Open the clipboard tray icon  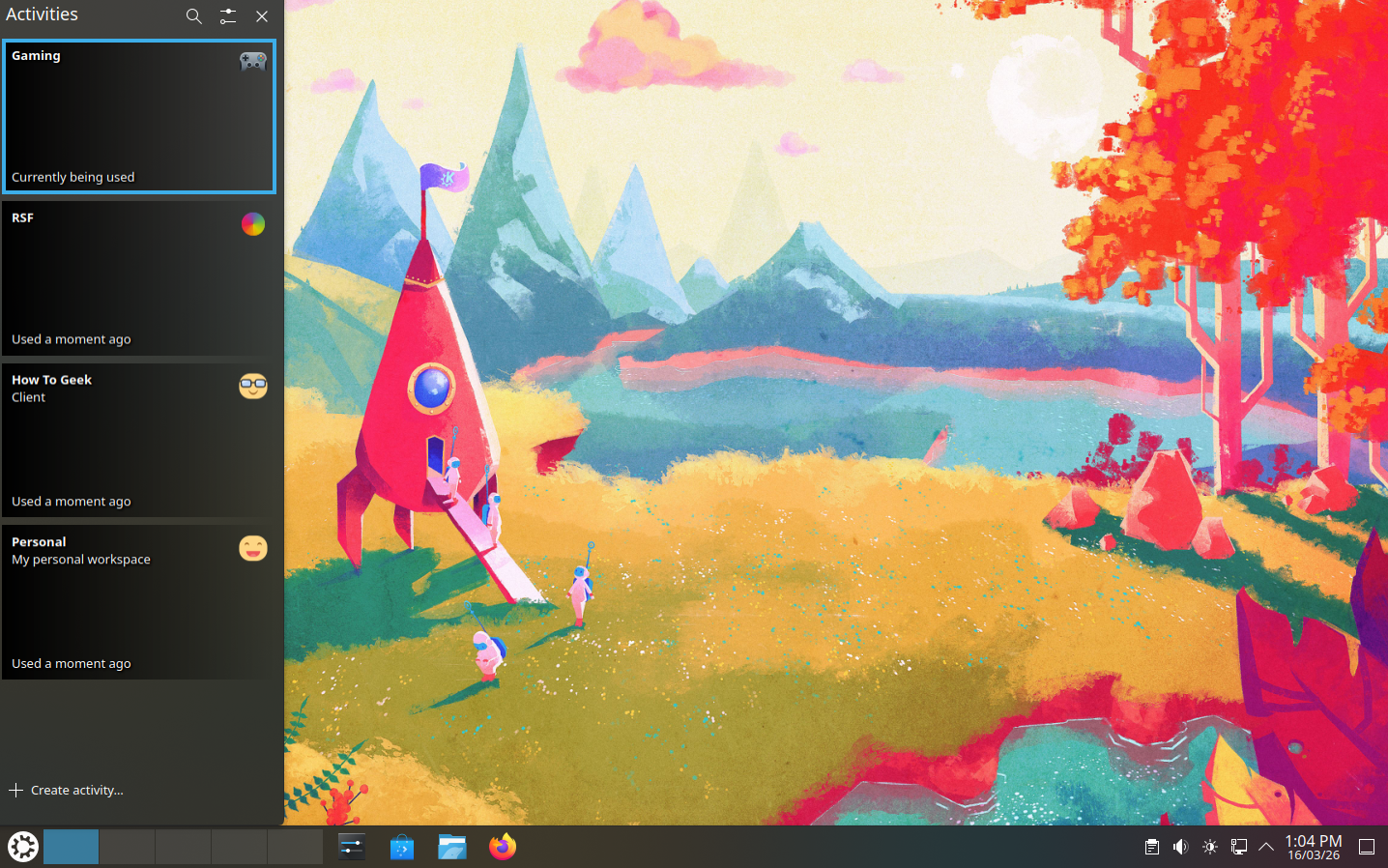click(1152, 847)
